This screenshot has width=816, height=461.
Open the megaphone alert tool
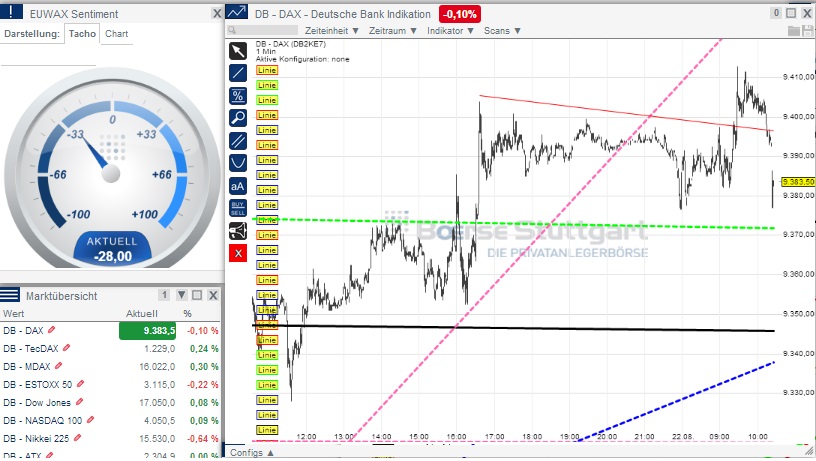238,231
